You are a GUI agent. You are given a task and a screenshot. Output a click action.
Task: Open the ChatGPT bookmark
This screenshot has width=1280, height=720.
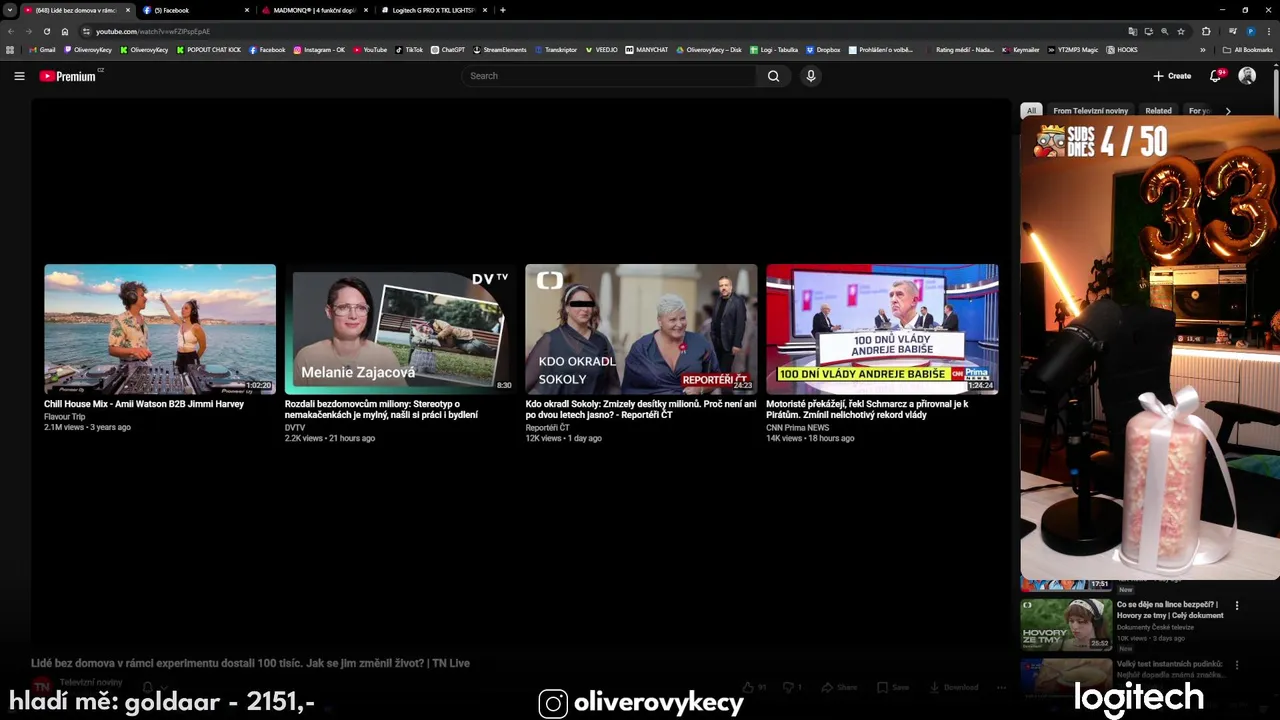point(448,49)
